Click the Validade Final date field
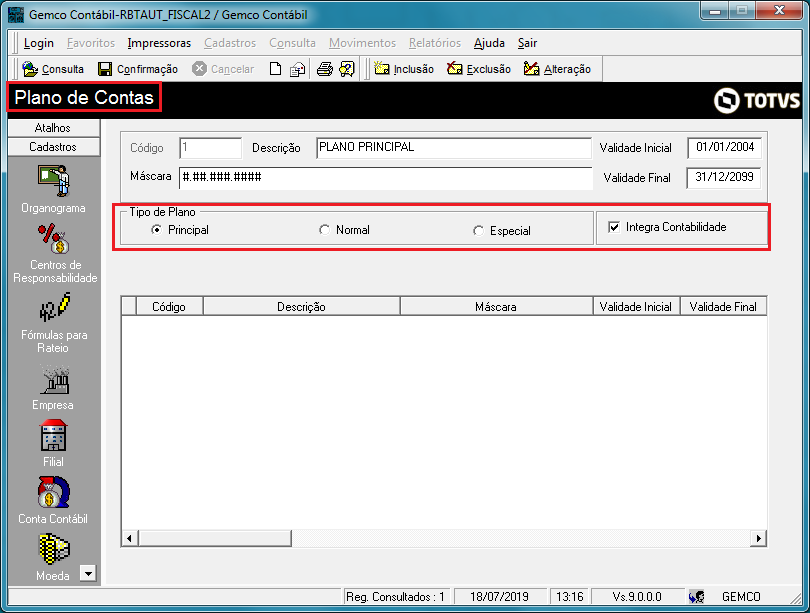 click(724, 178)
